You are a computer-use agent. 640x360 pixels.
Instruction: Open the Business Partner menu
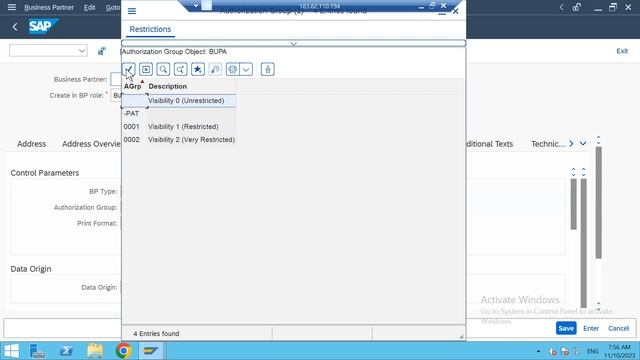click(49, 7)
